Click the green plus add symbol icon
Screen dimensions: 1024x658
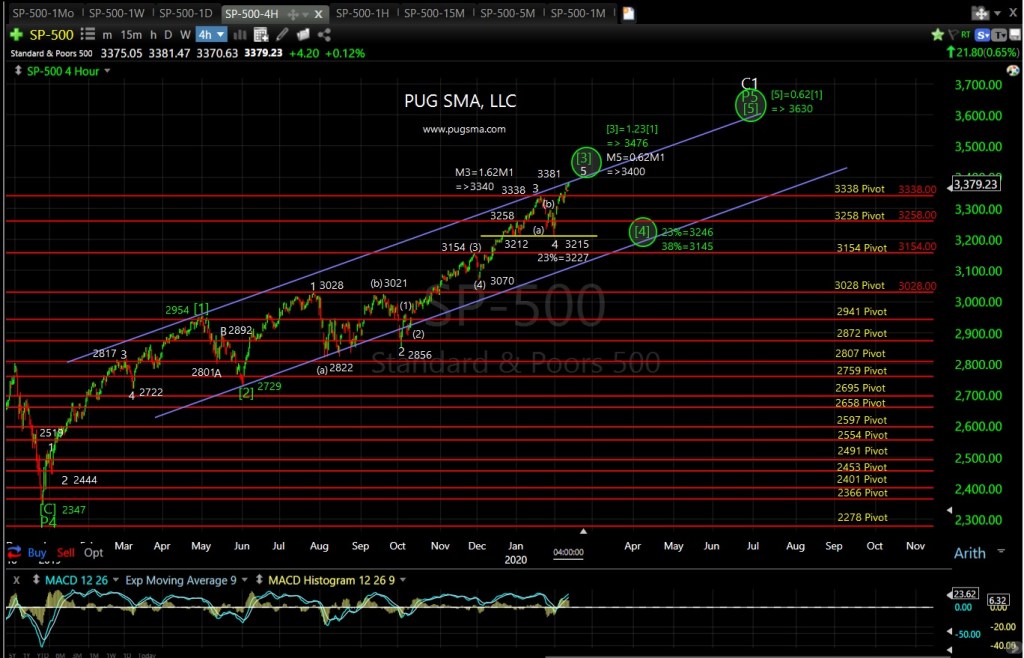pos(16,35)
